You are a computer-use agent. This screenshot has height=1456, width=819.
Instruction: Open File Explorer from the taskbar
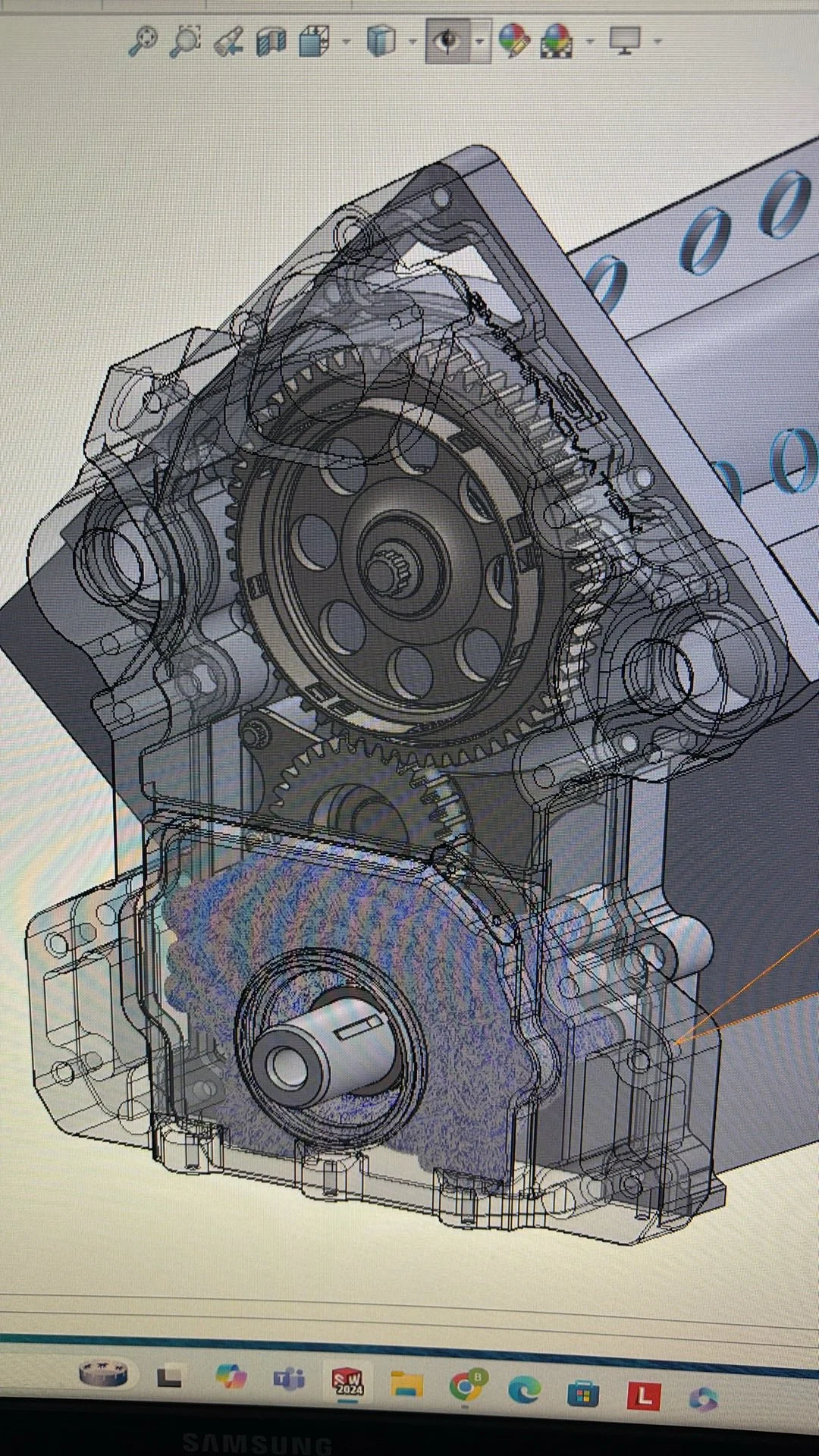407,1384
